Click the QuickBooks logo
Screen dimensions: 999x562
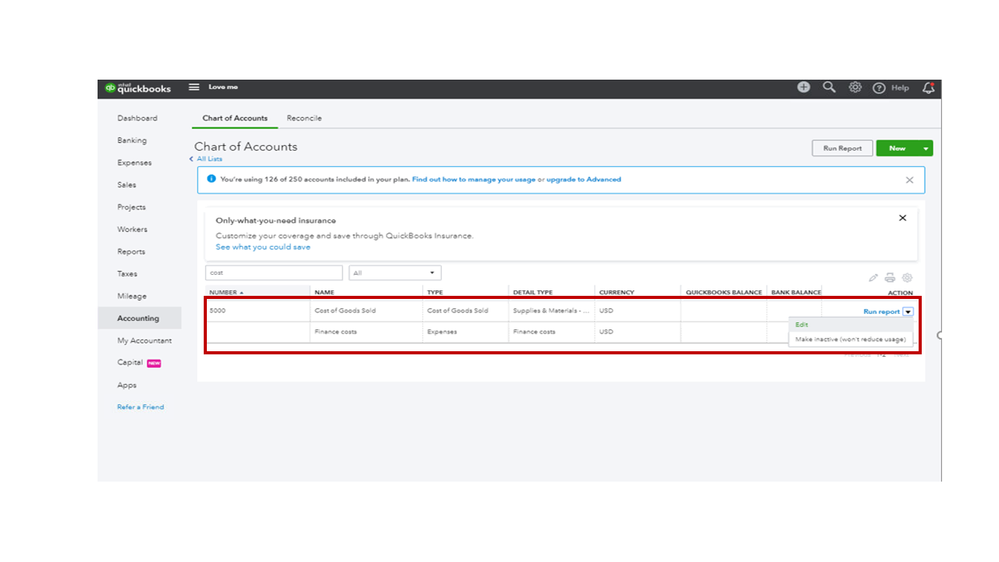click(x=138, y=88)
